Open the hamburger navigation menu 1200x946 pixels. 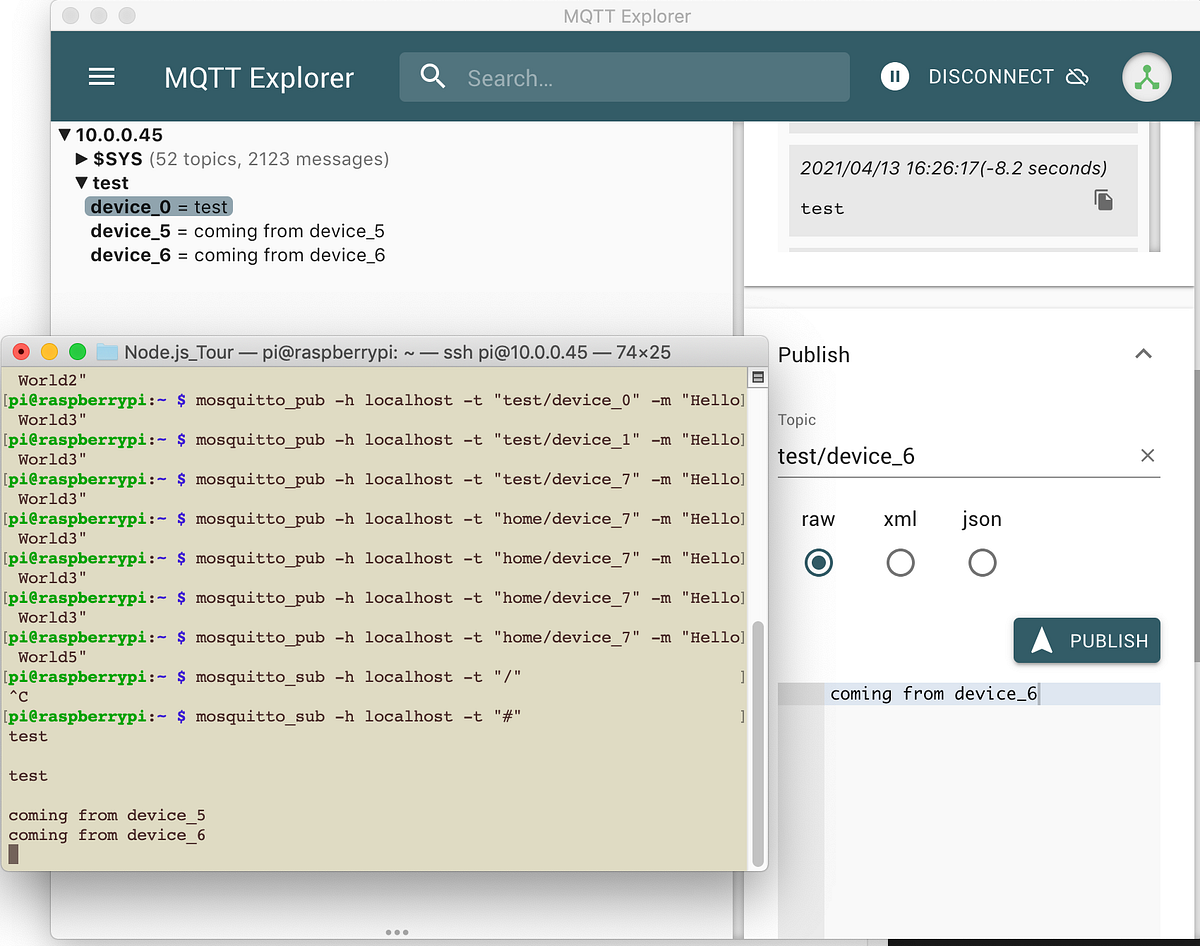[x=101, y=77]
